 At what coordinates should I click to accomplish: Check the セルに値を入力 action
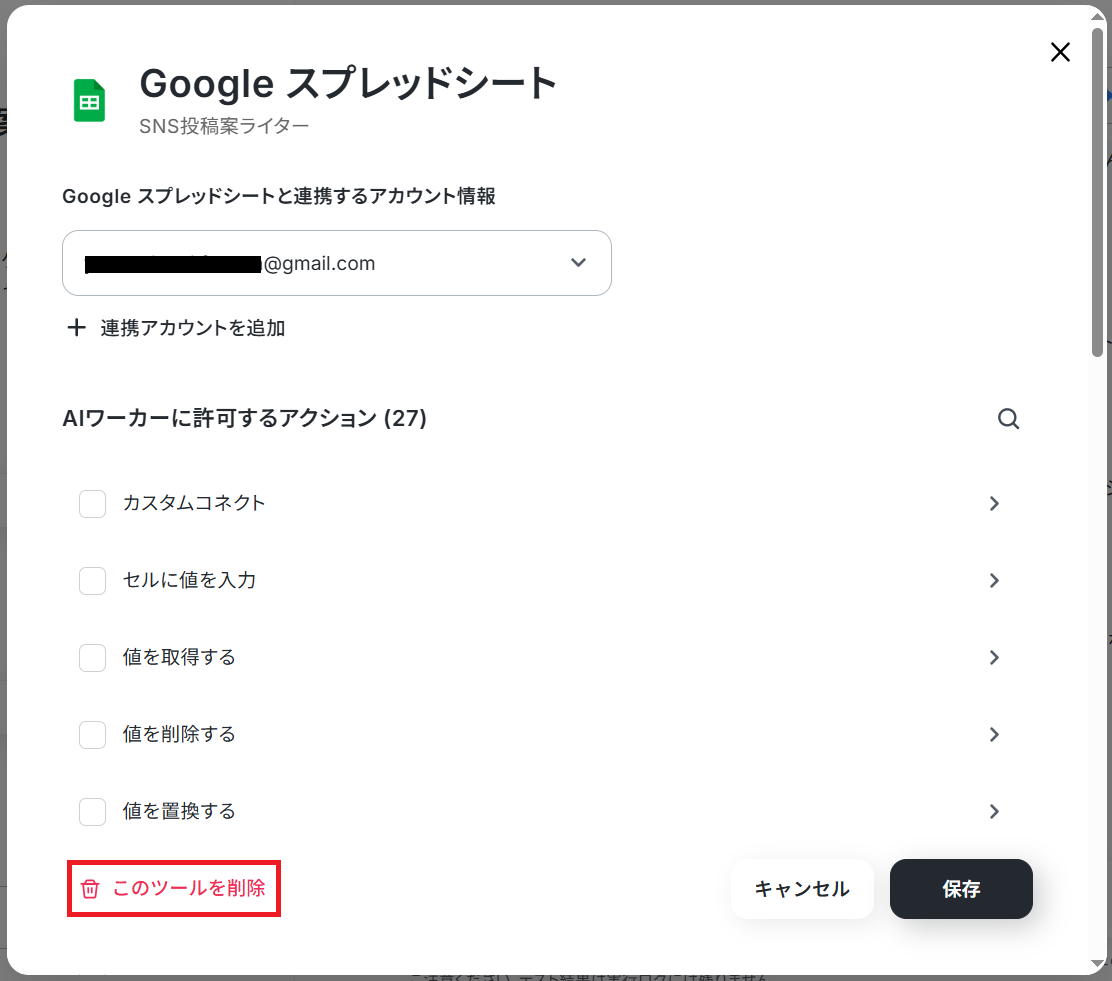point(92,580)
